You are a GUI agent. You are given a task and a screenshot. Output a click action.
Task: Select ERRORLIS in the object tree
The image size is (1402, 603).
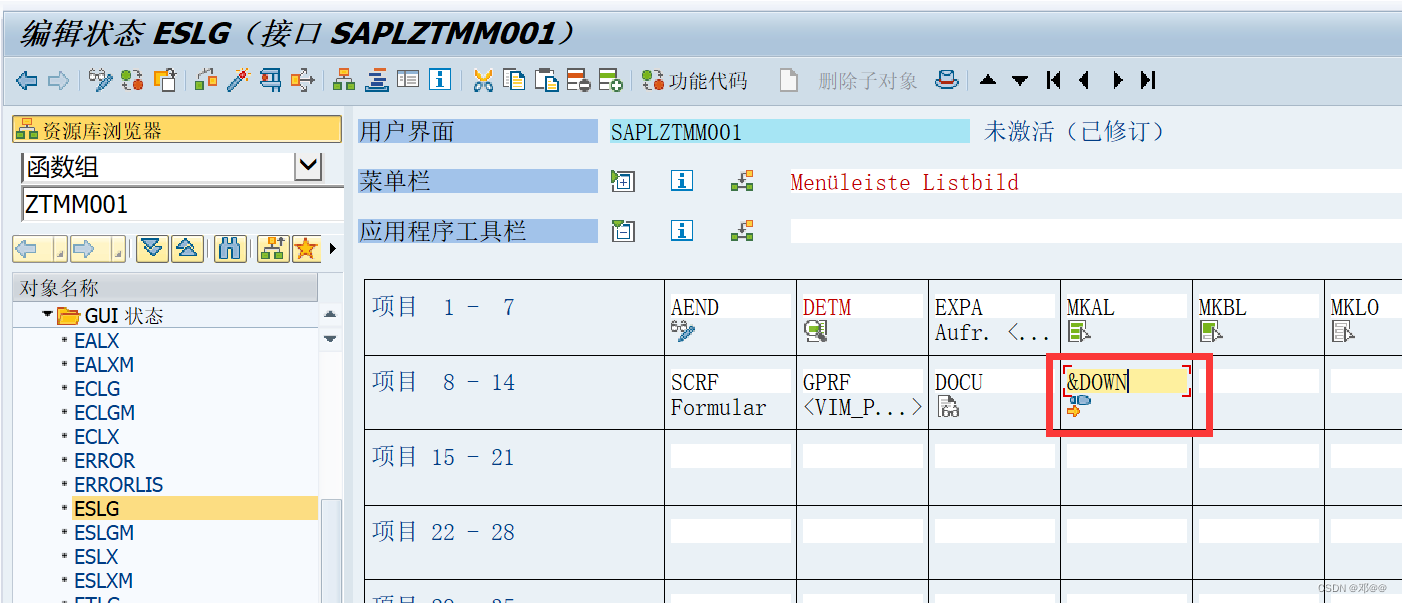[118, 484]
